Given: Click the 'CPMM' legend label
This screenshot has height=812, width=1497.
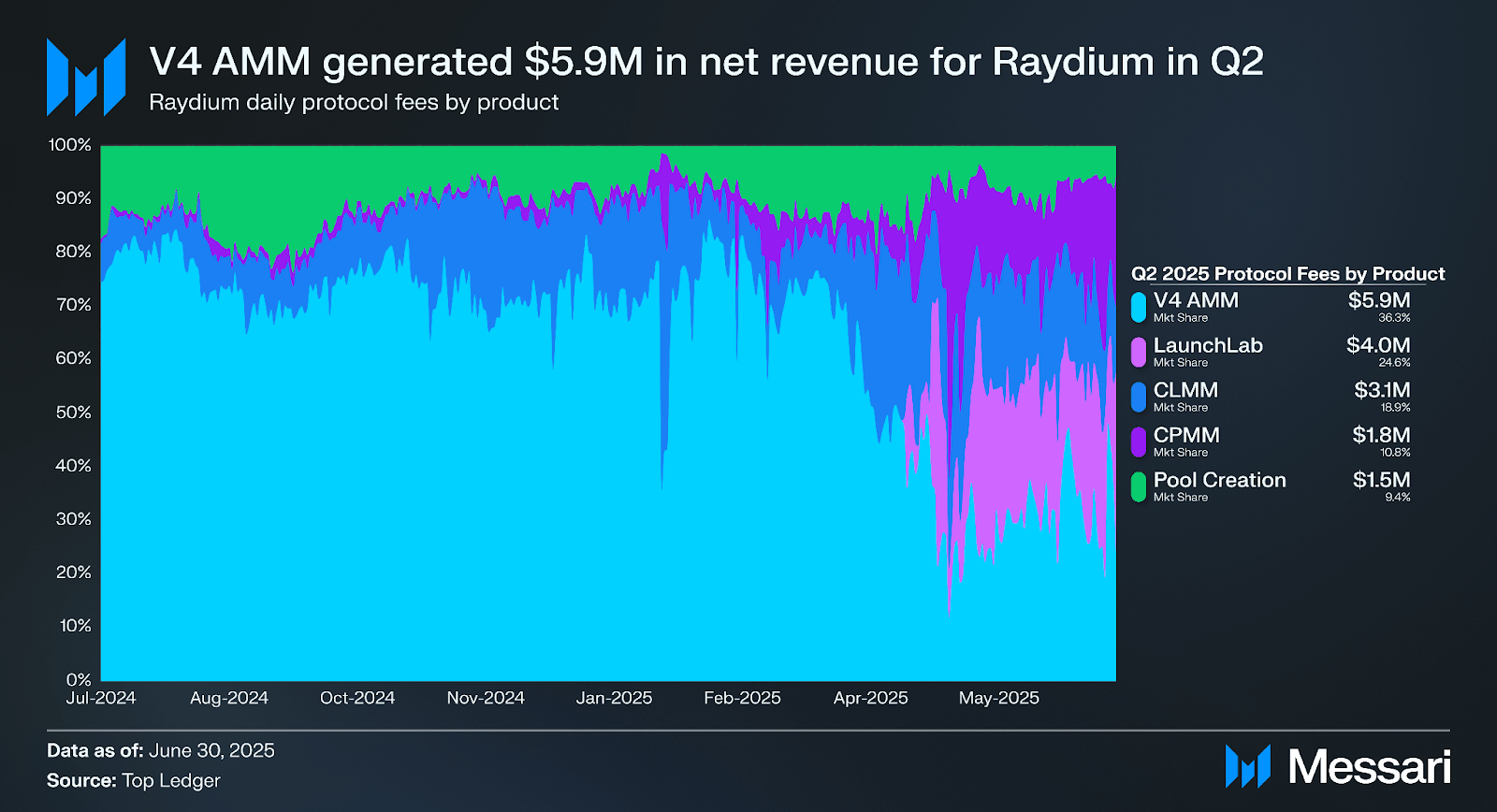Looking at the screenshot, I should pyautogui.click(x=1186, y=435).
